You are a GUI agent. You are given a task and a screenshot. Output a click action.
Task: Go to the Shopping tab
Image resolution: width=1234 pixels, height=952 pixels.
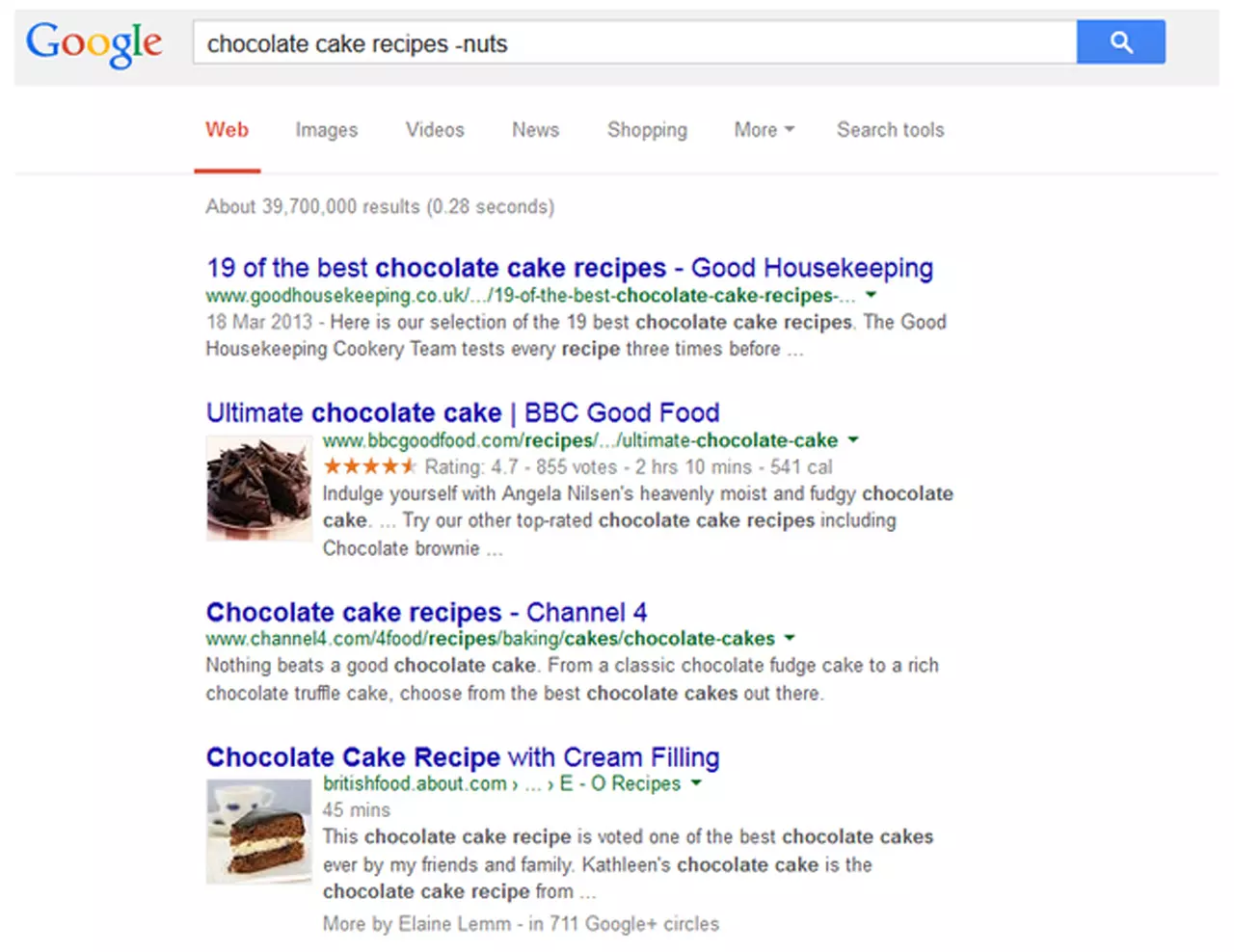click(647, 130)
